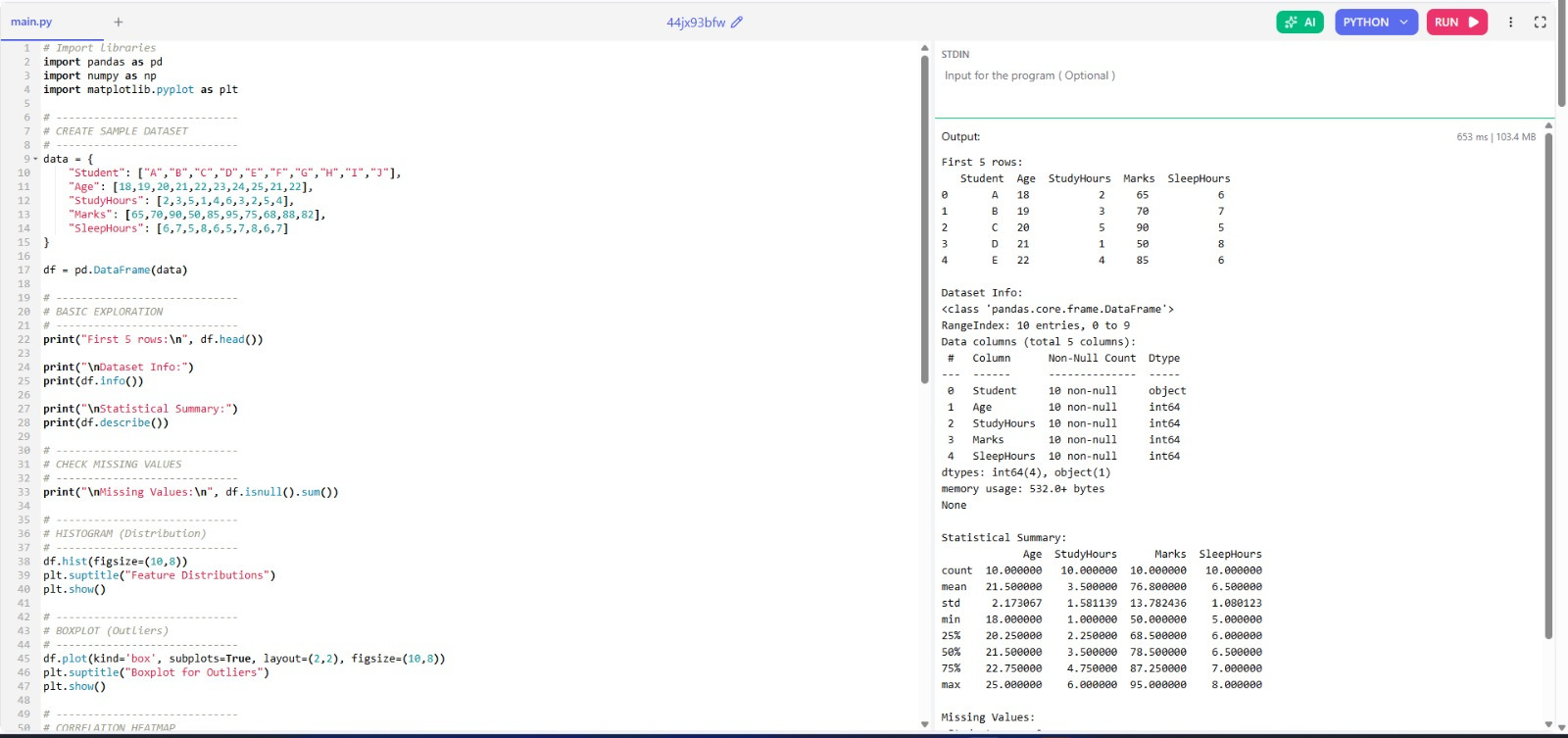Run the Python program

(x=1456, y=23)
